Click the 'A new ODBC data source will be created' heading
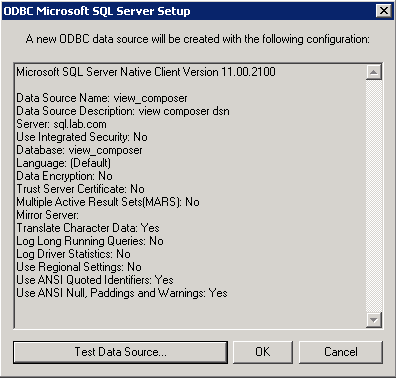 point(198,39)
